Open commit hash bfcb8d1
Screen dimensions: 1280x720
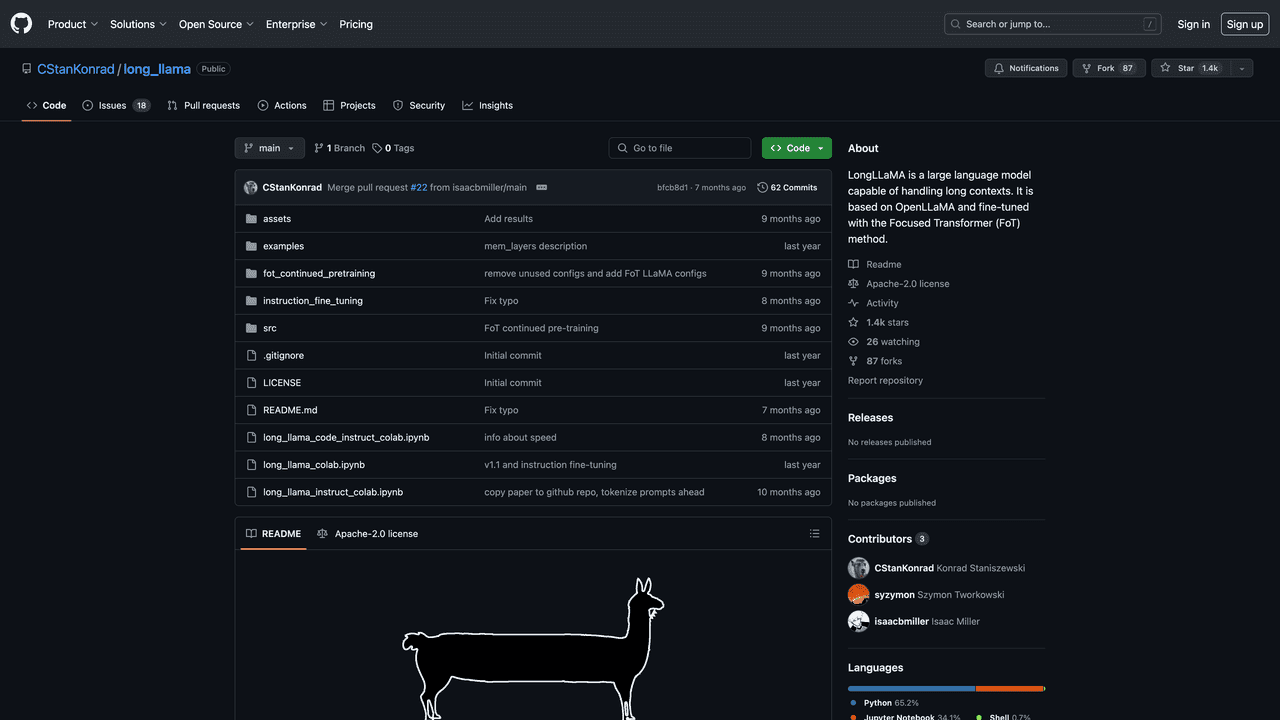tap(672, 188)
